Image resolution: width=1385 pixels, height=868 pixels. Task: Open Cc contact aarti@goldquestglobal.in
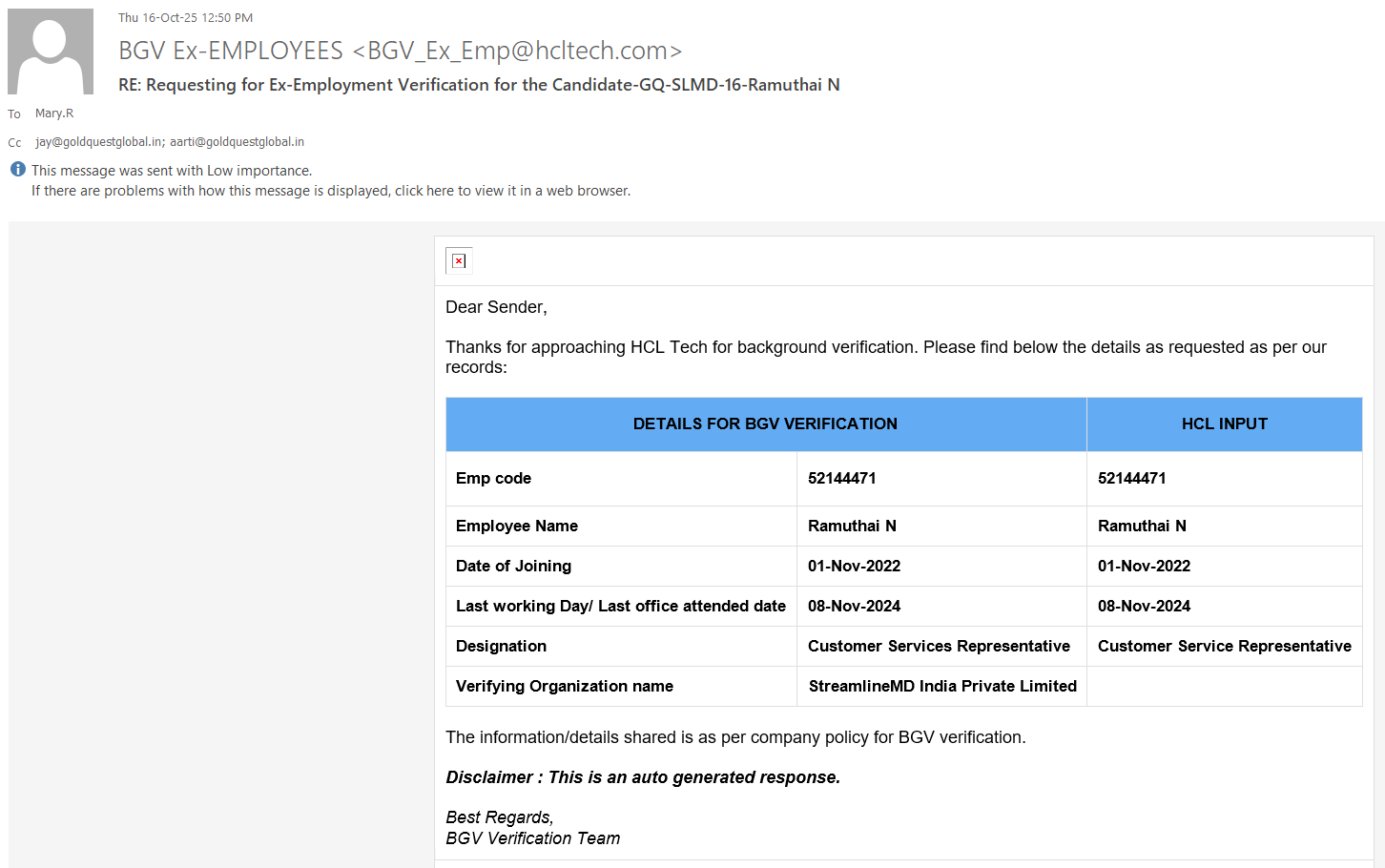click(238, 142)
